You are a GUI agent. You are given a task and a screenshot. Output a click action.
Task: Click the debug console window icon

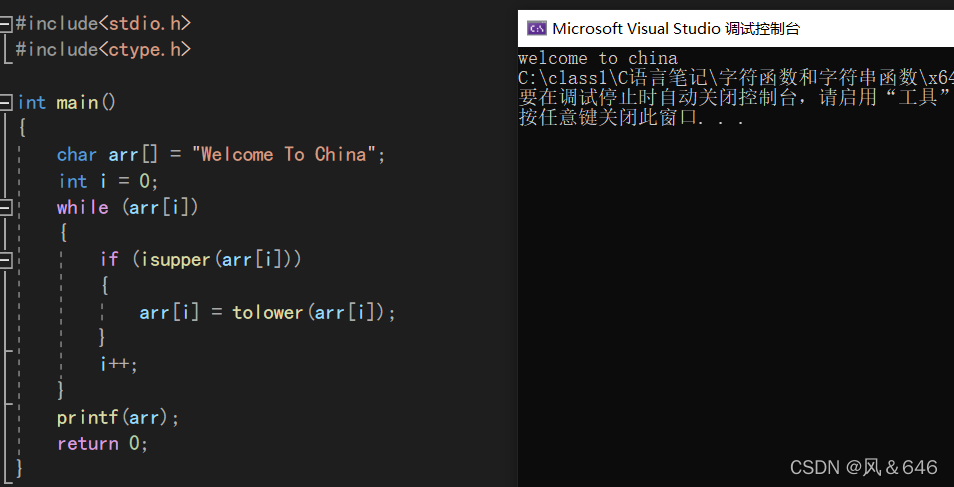[536, 28]
